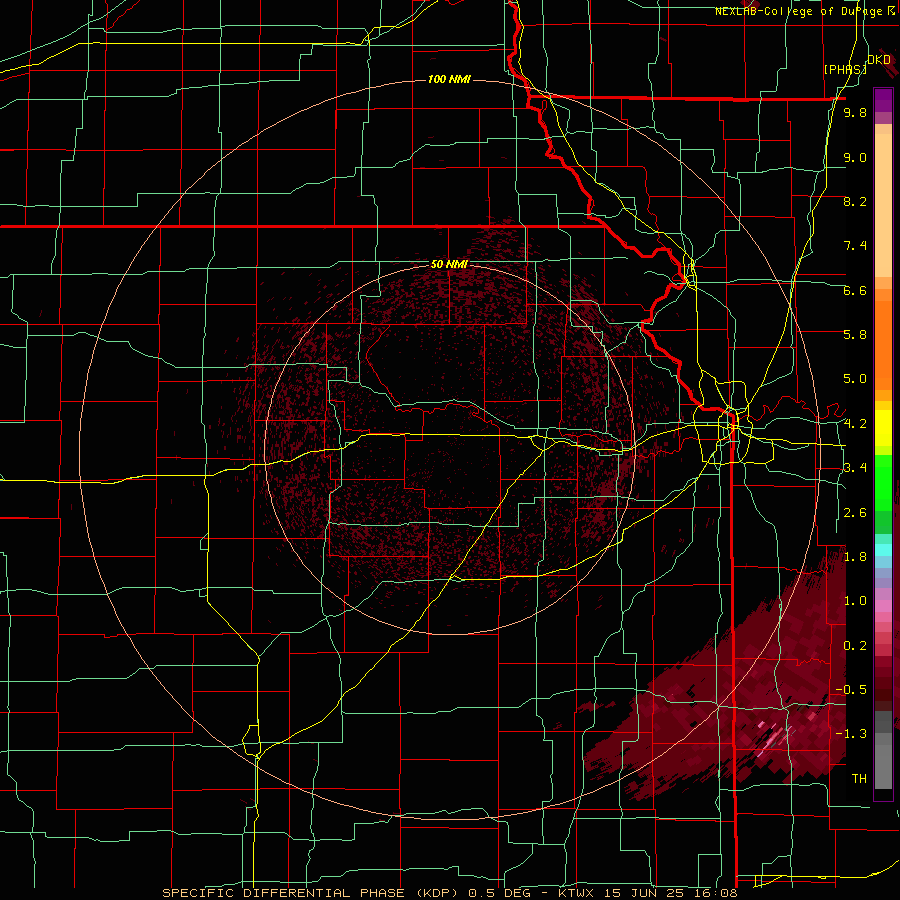The image size is (900, 900).
Task: Click the 5.0 colorbar value
Action: pos(855,379)
